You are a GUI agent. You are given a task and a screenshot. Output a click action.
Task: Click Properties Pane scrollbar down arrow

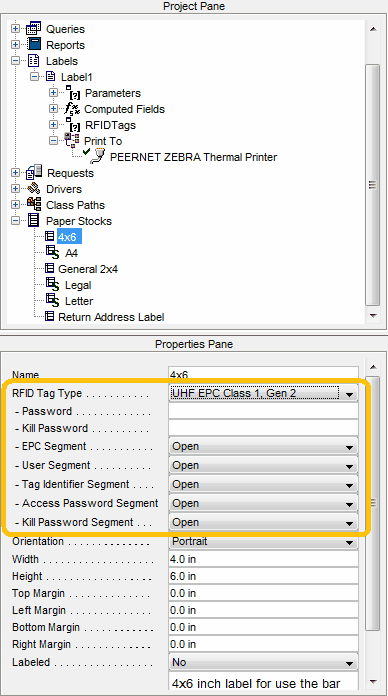coord(373,682)
